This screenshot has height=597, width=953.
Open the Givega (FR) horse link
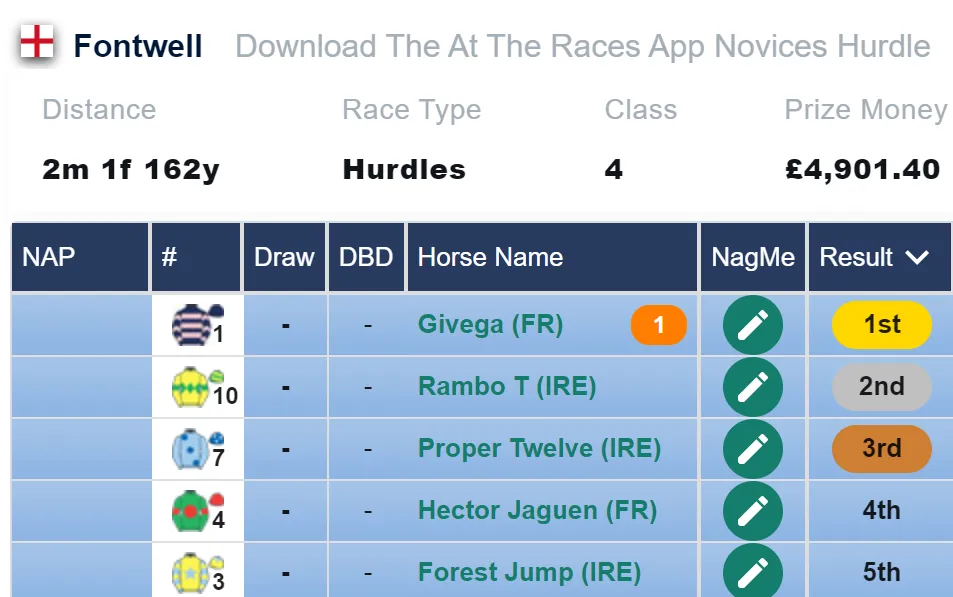pyautogui.click(x=490, y=324)
